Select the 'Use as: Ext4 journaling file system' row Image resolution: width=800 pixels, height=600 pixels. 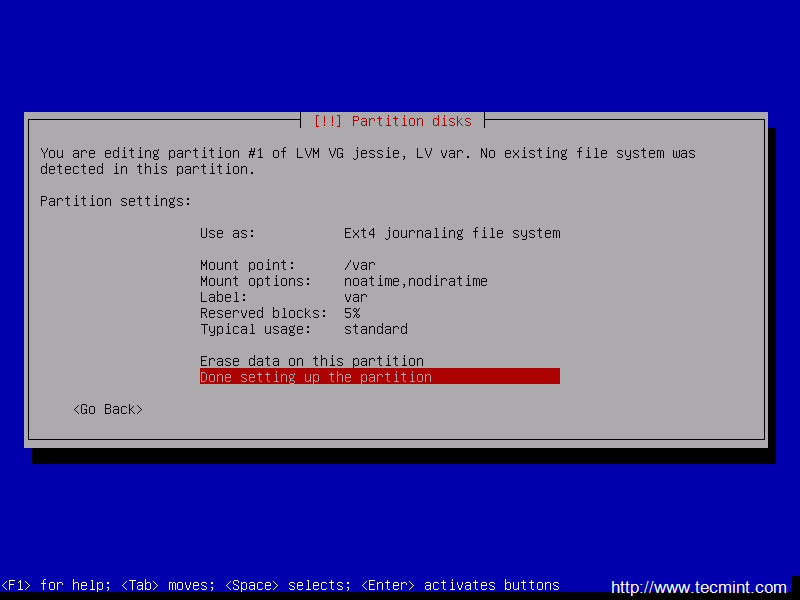pyautogui.click(x=380, y=233)
